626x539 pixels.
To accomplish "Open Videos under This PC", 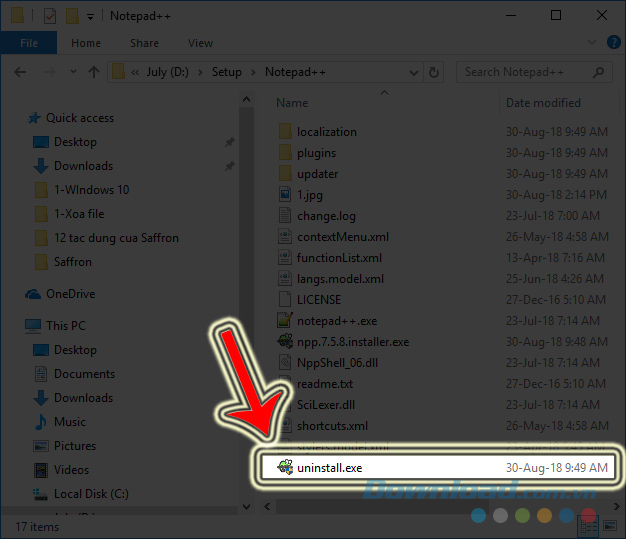I will [x=61, y=470].
